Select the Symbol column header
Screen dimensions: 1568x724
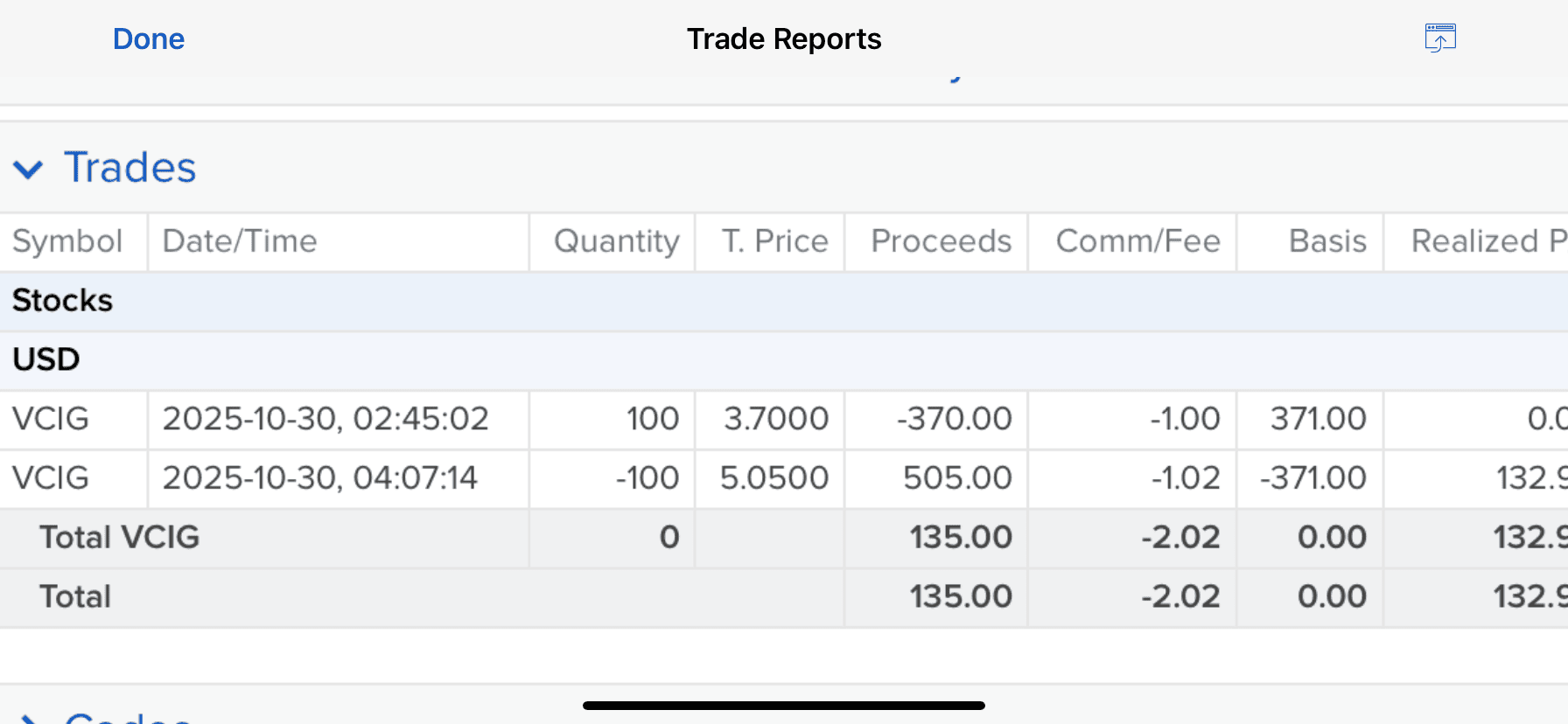coord(67,241)
